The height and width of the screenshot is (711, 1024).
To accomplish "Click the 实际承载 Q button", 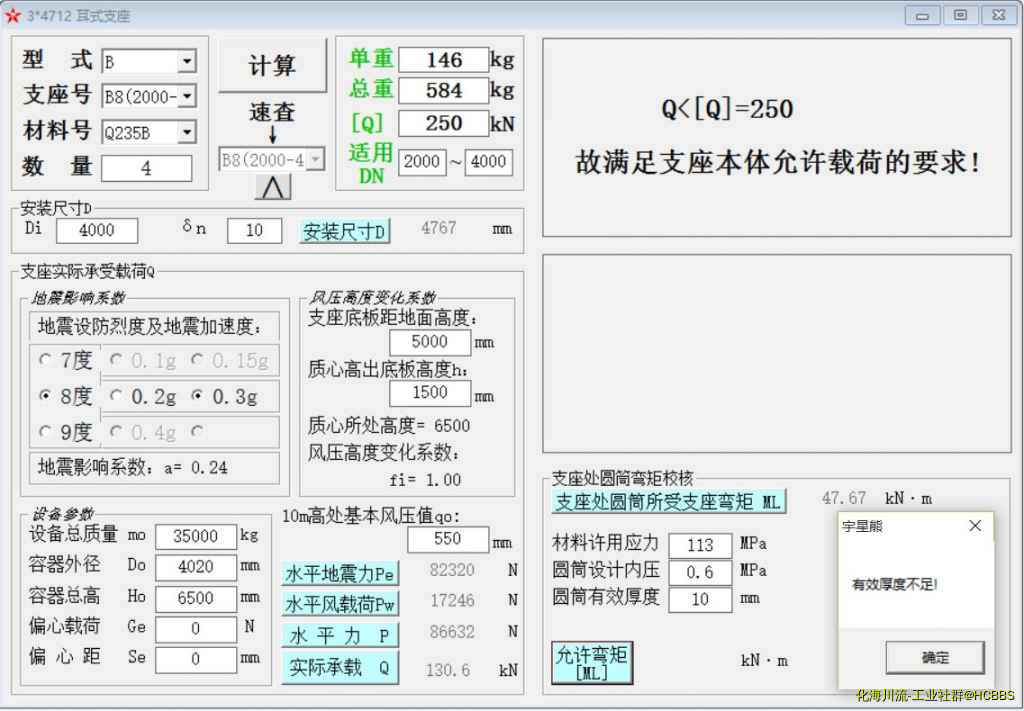I will (340, 668).
